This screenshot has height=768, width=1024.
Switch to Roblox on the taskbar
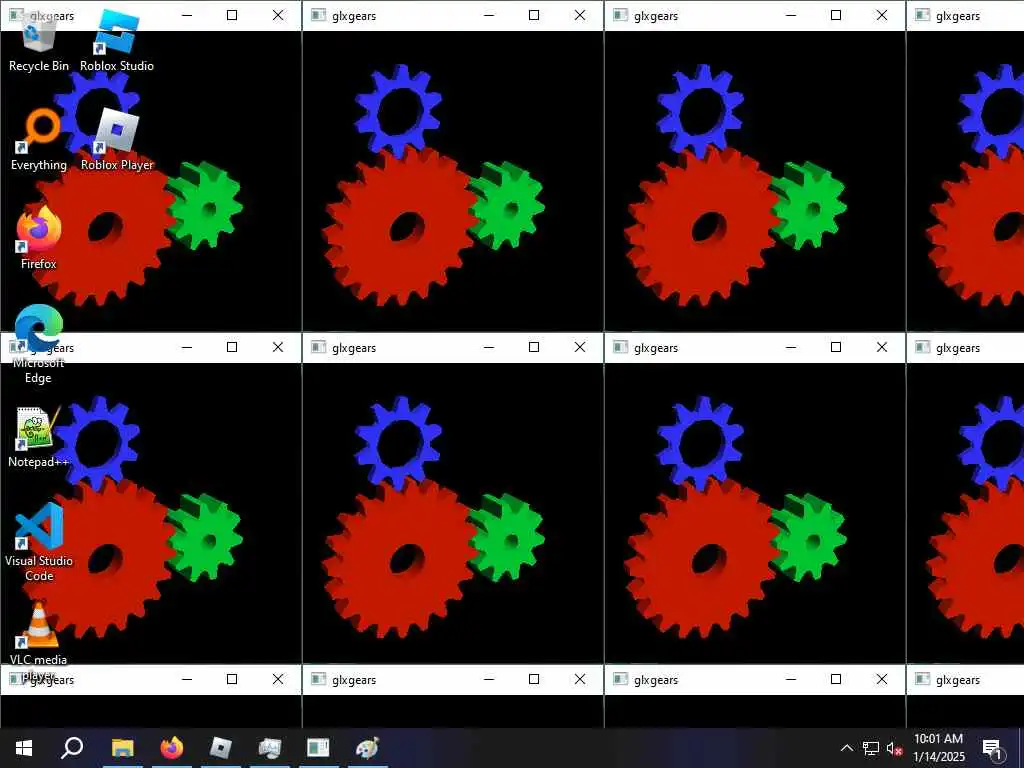pos(221,748)
